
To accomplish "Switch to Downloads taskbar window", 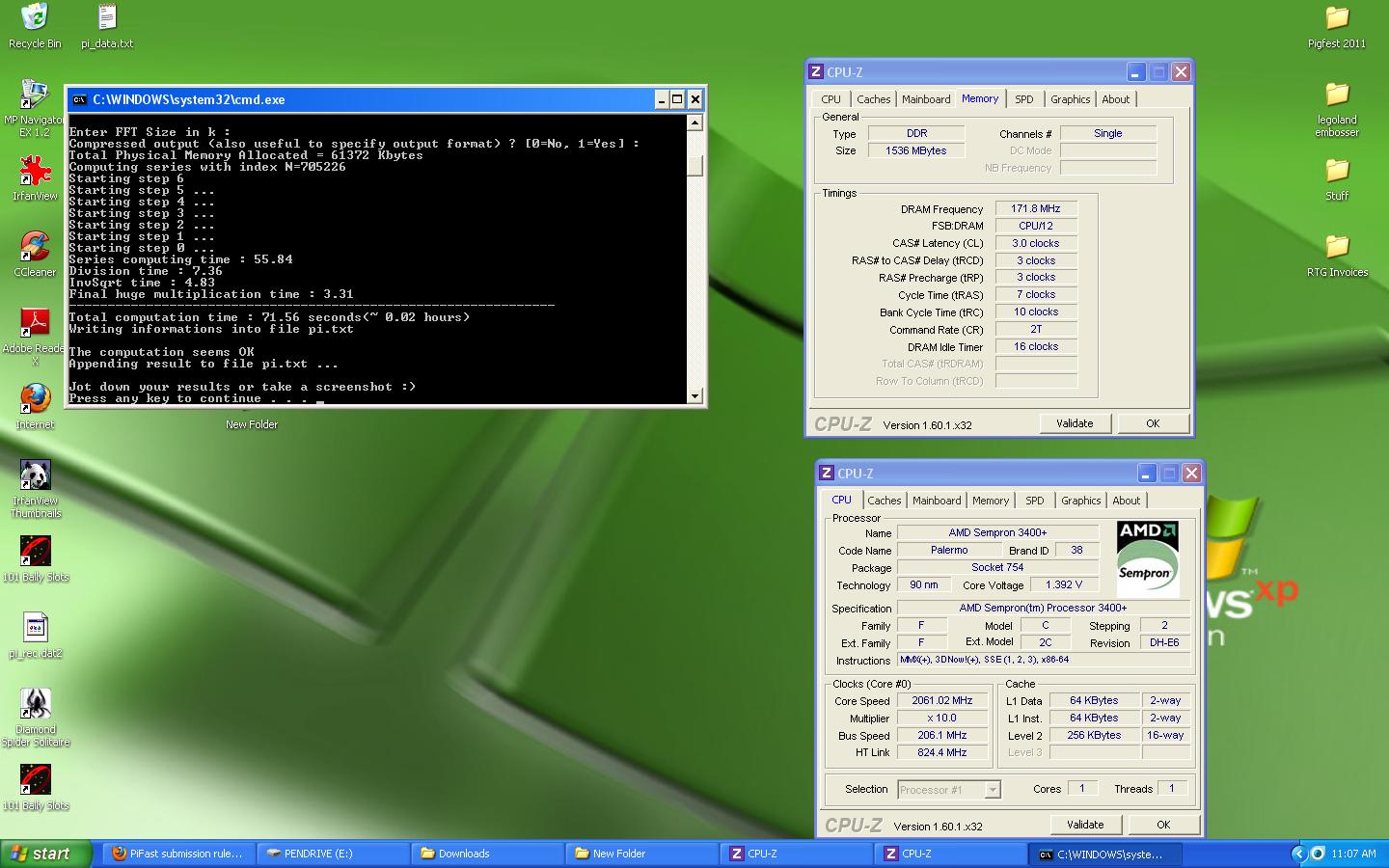I will pos(487,854).
